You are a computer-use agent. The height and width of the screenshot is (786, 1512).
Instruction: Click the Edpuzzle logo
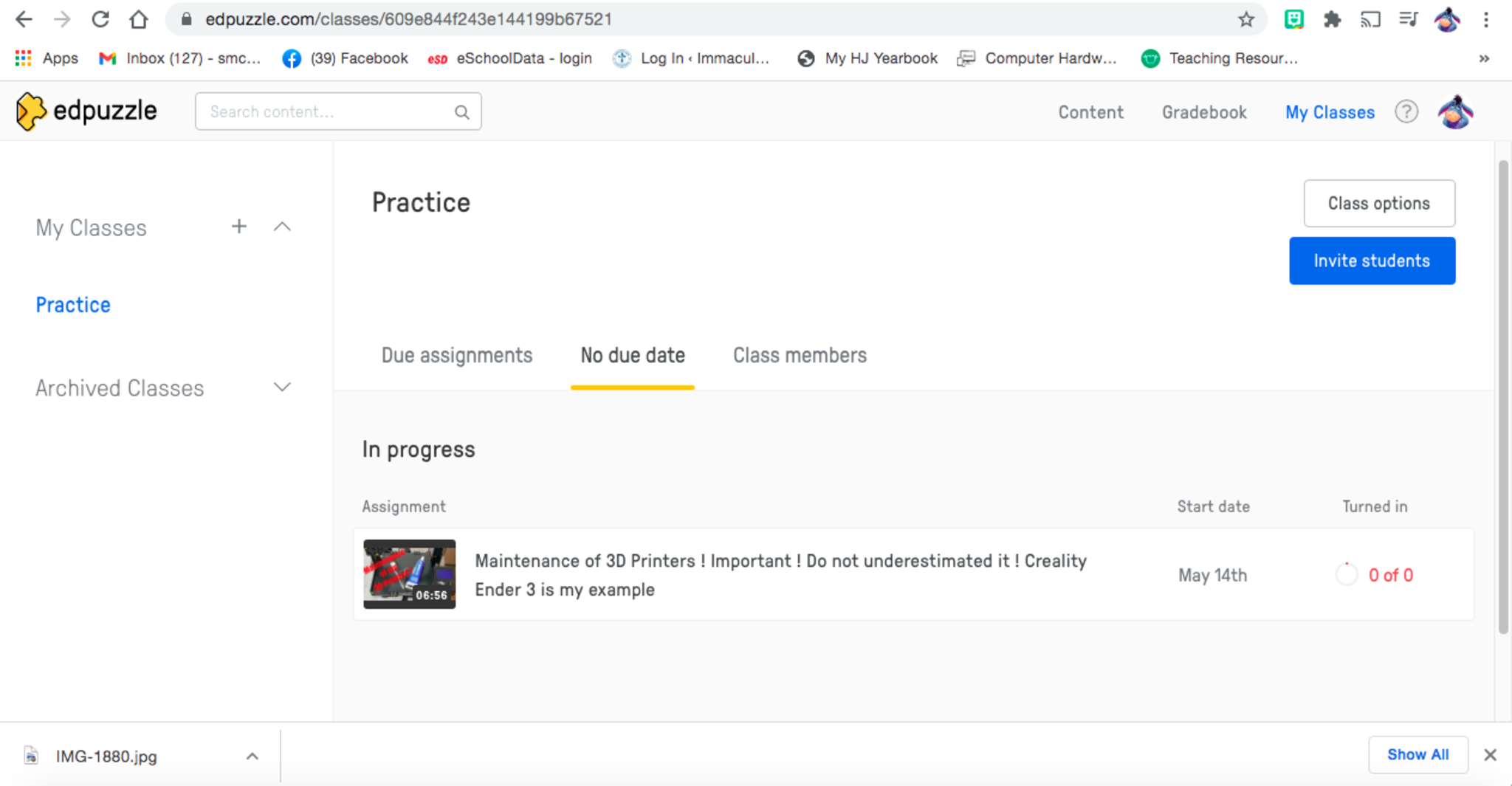click(86, 111)
